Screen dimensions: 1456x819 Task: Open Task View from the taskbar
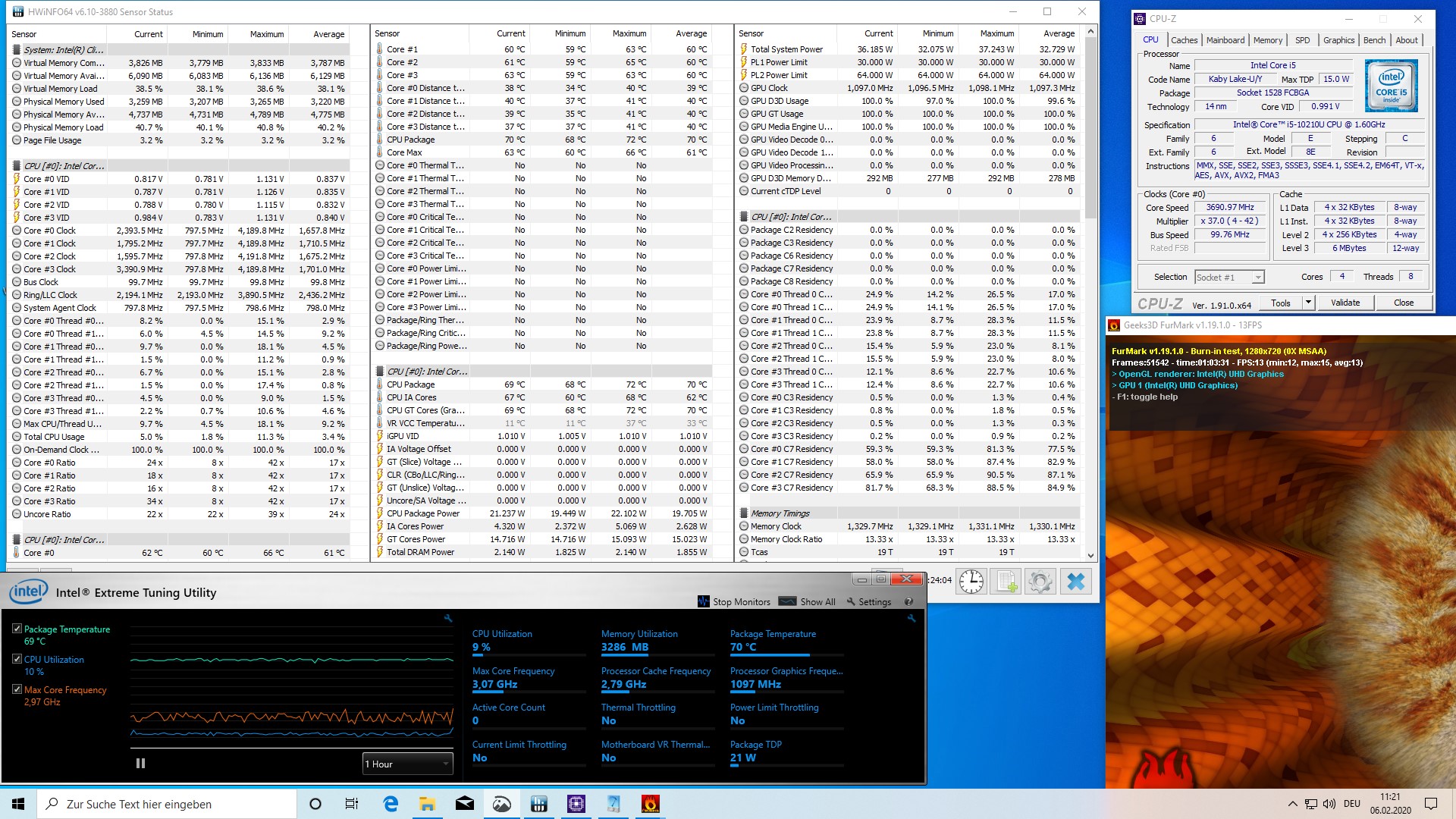tap(352, 804)
